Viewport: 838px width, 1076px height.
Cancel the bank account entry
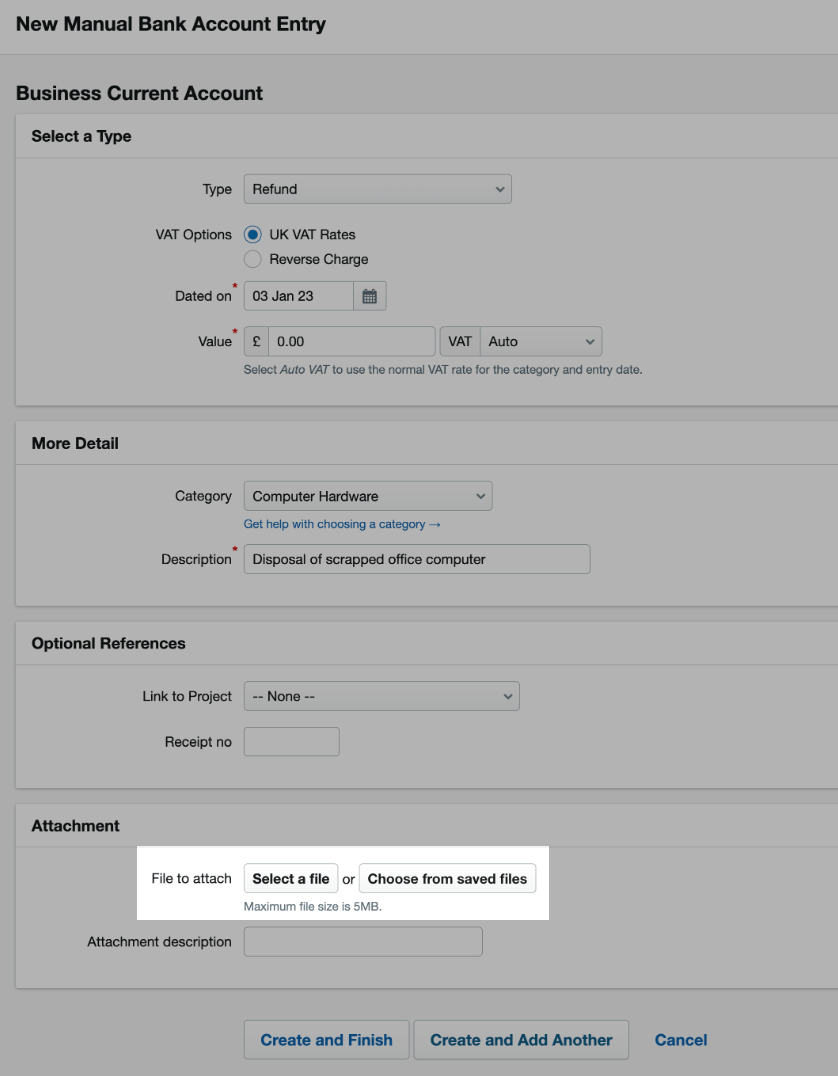[x=680, y=1039]
